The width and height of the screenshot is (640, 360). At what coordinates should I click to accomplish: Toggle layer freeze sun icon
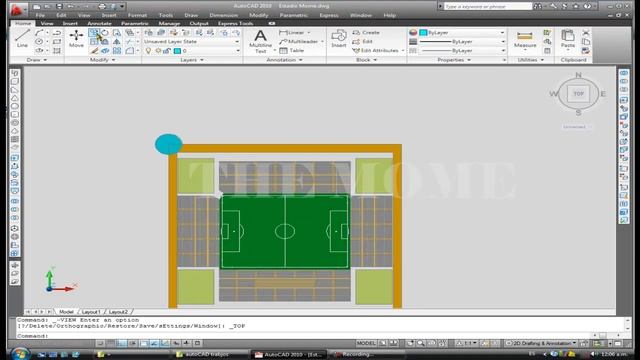pos(158,51)
